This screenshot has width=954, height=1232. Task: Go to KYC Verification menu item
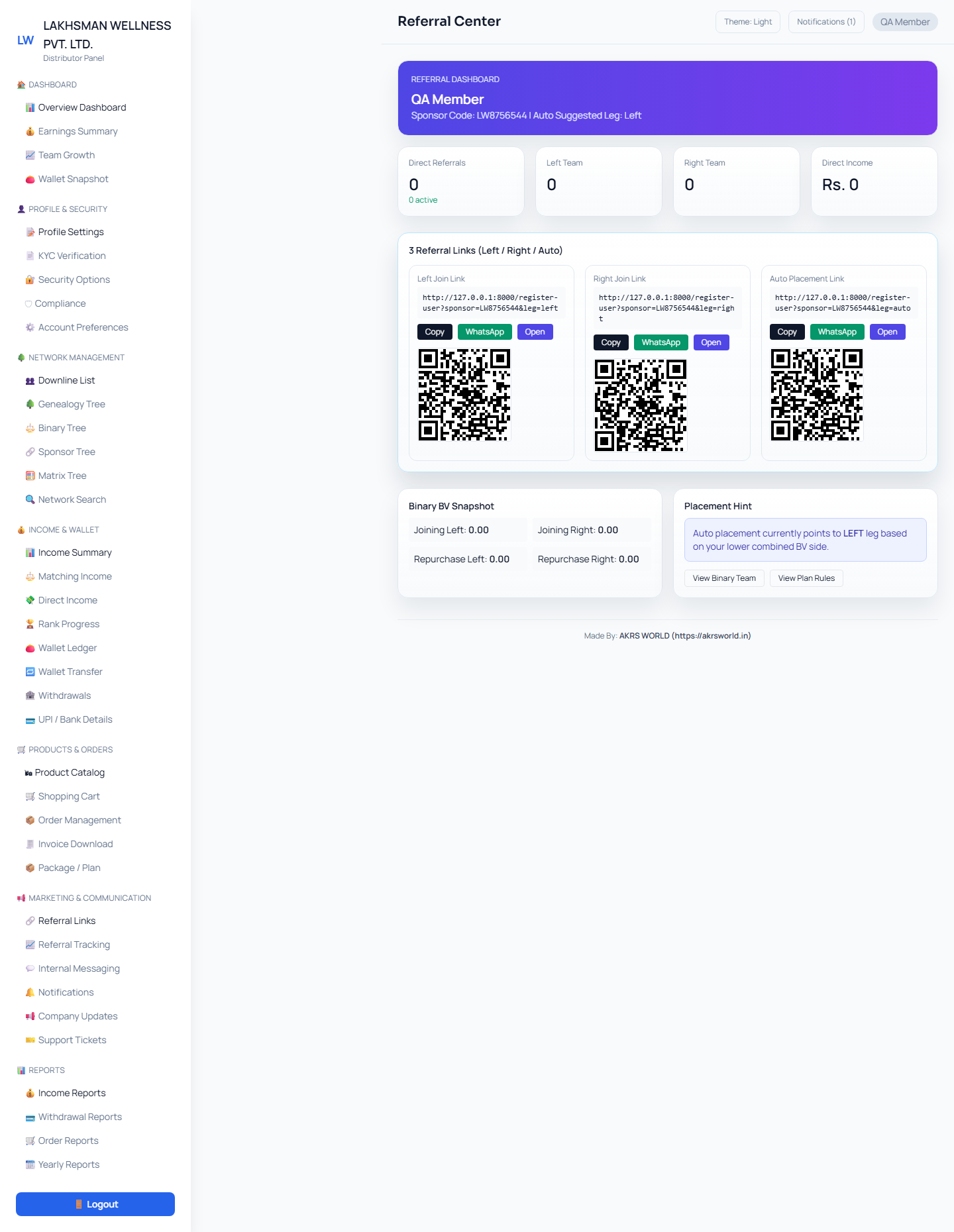point(72,256)
